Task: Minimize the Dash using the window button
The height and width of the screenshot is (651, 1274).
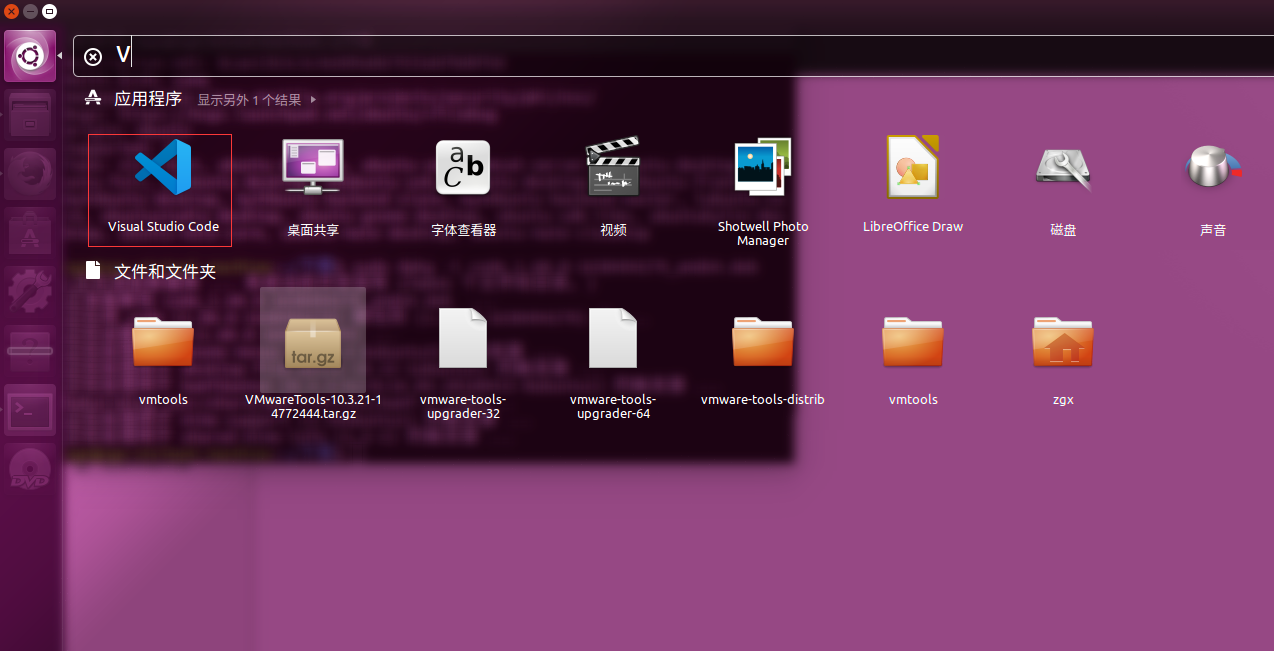Action: 30,11
